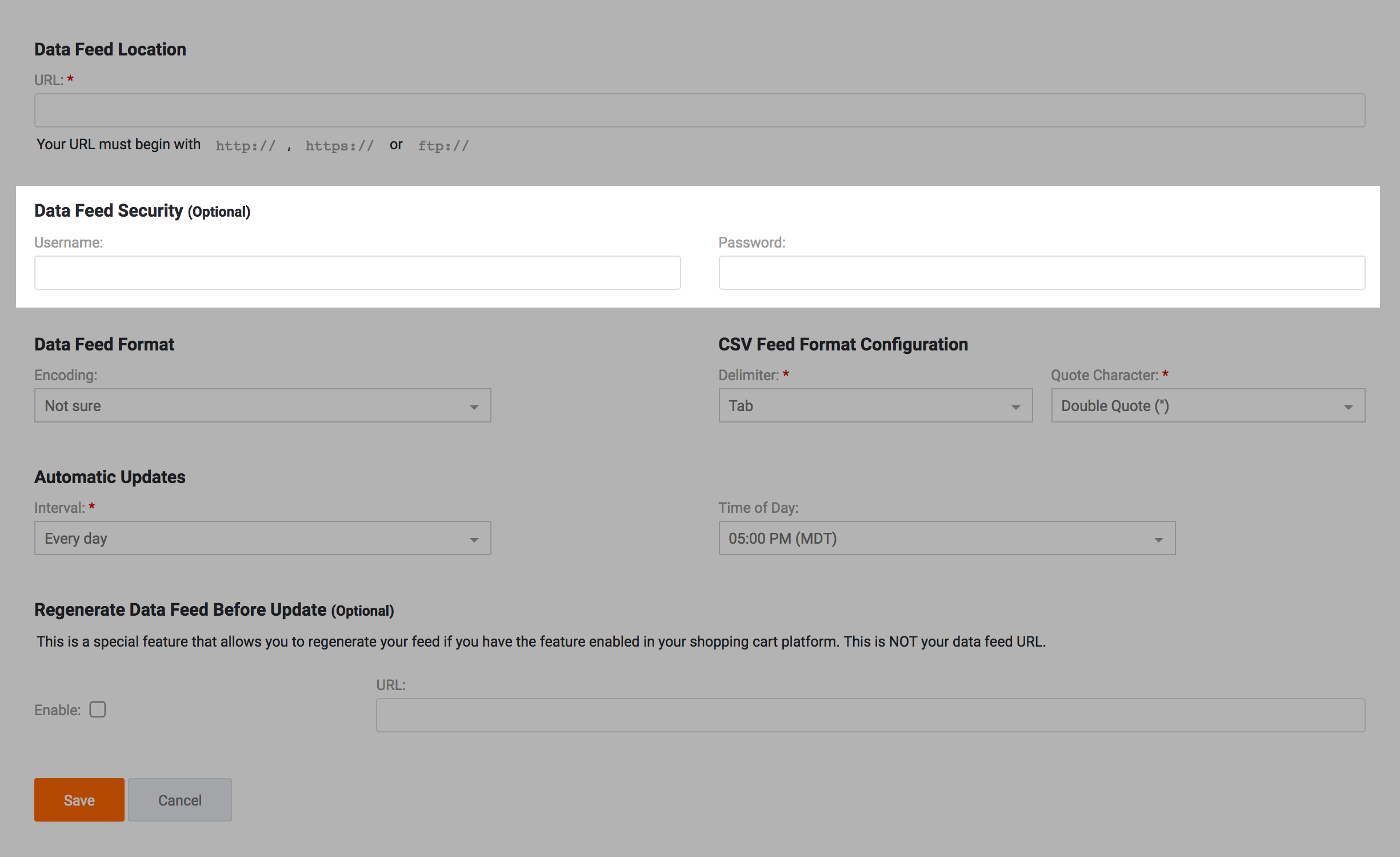Image resolution: width=1400 pixels, height=857 pixels.
Task: Enable the regenerate data feed checkbox
Action: 98,709
